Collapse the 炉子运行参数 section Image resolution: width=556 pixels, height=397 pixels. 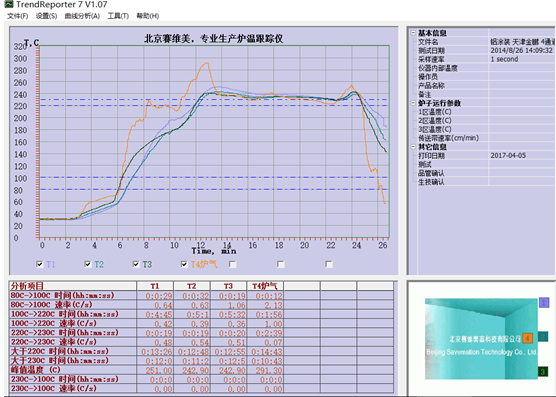pyautogui.click(x=413, y=103)
